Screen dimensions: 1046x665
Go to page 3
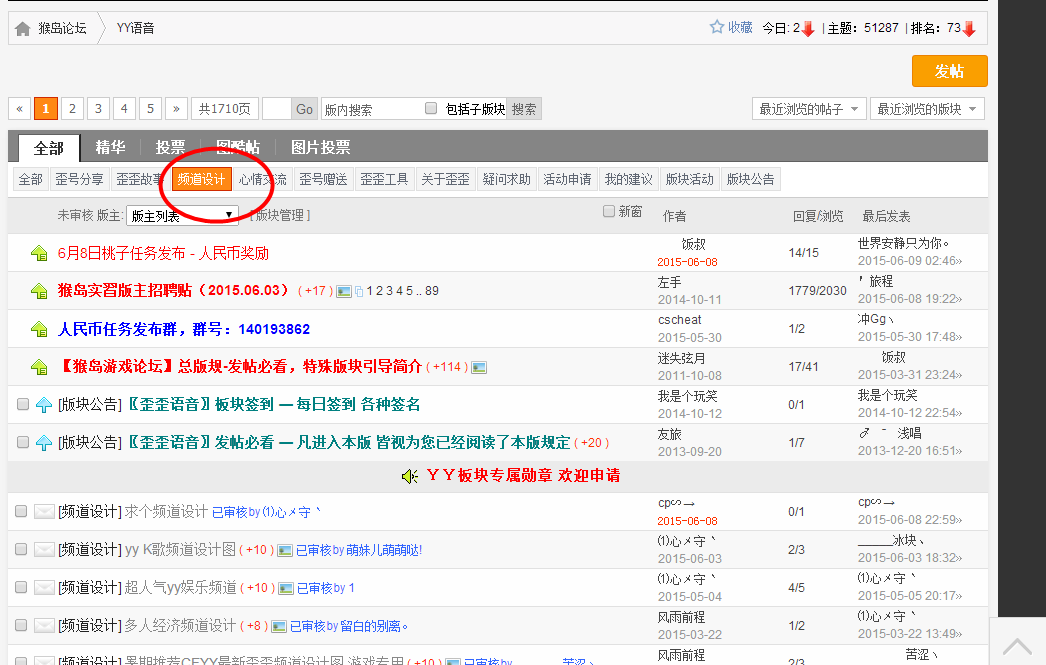[98, 109]
